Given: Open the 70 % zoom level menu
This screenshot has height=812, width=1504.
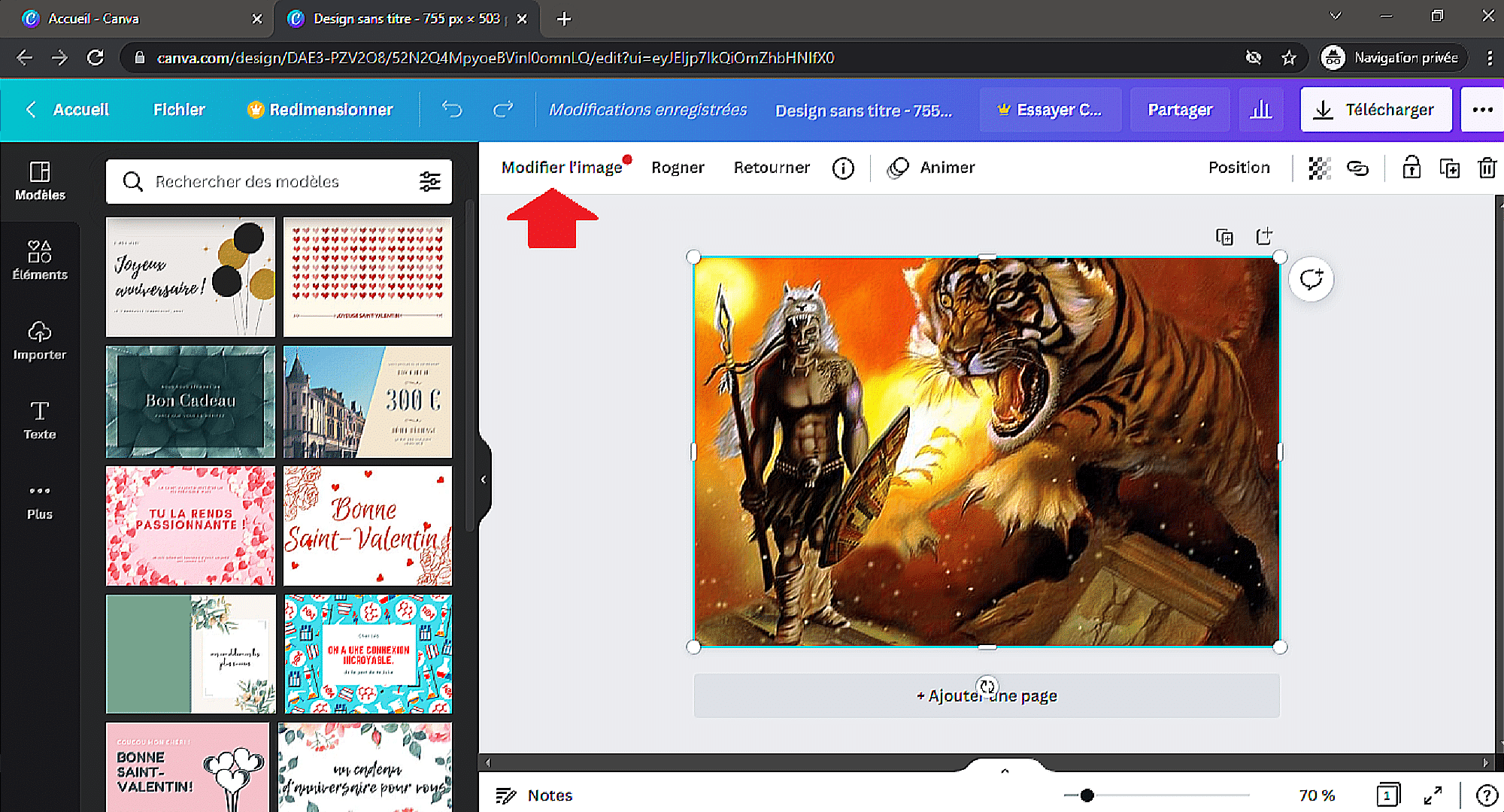Looking at the screenshot, I should pos(1317,795).
